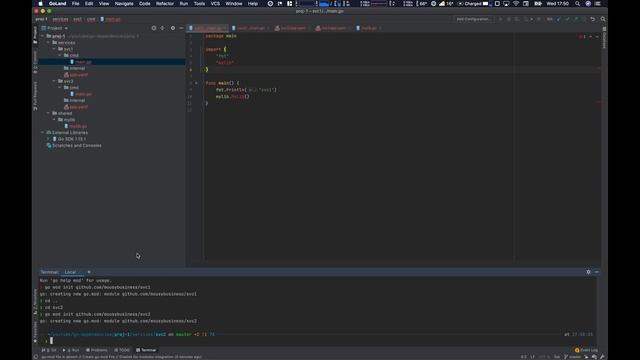640x360 pixels.
Task: Switch to second main.go editor tab
Action: point(250,28)
